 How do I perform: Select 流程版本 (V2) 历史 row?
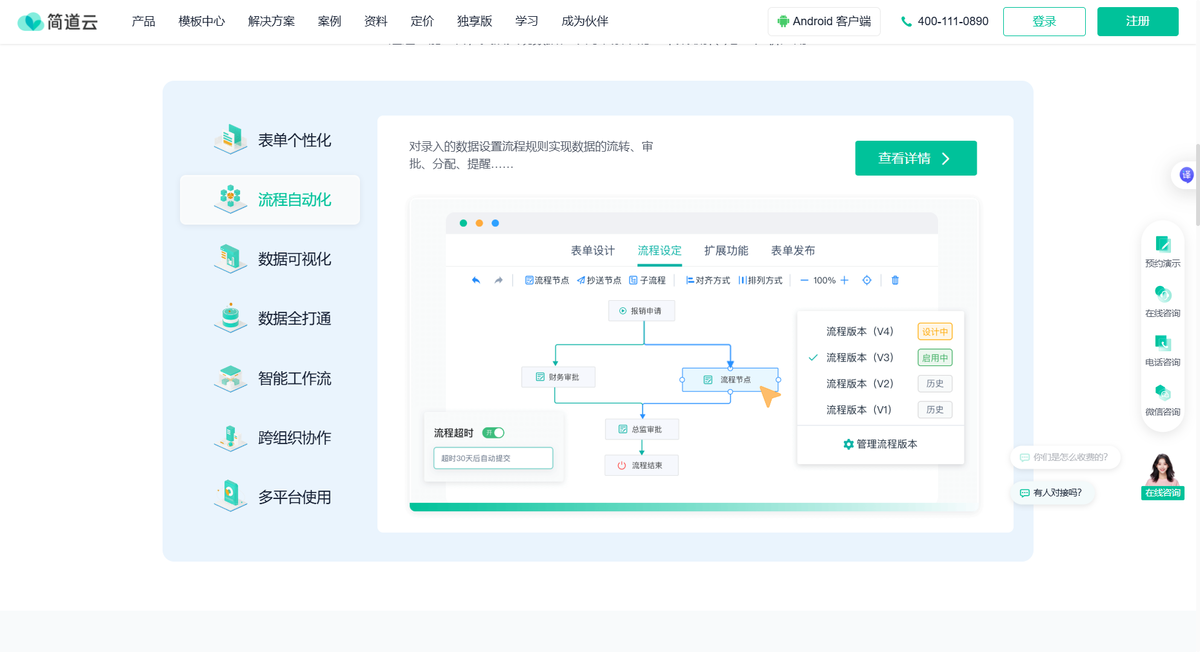click(x=880, y=383)
